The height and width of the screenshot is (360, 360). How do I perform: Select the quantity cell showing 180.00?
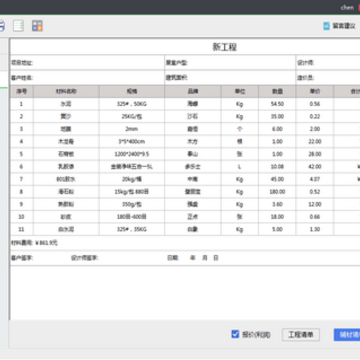(x=277, y=192)
